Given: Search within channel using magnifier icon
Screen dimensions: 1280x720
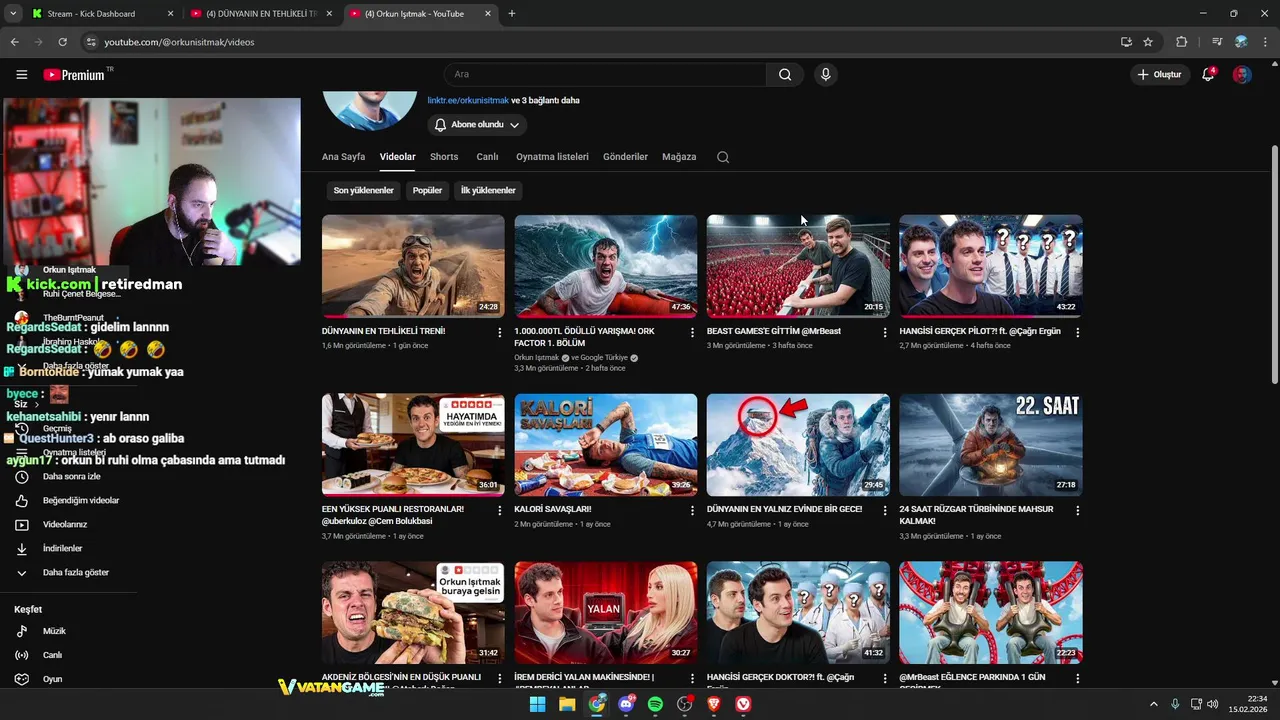Looking at the screenshot, I should [x=723, y=157].
